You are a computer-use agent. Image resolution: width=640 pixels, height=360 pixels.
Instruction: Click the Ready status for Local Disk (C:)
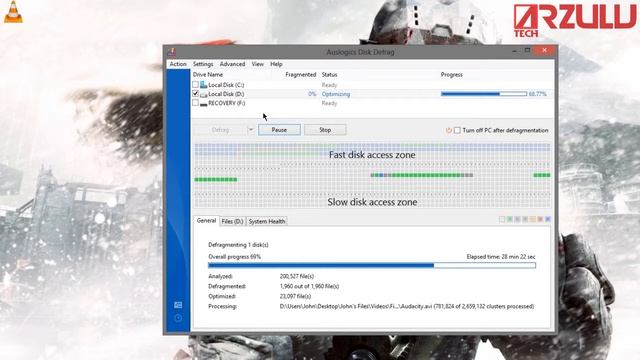click(x=329, y=85)
